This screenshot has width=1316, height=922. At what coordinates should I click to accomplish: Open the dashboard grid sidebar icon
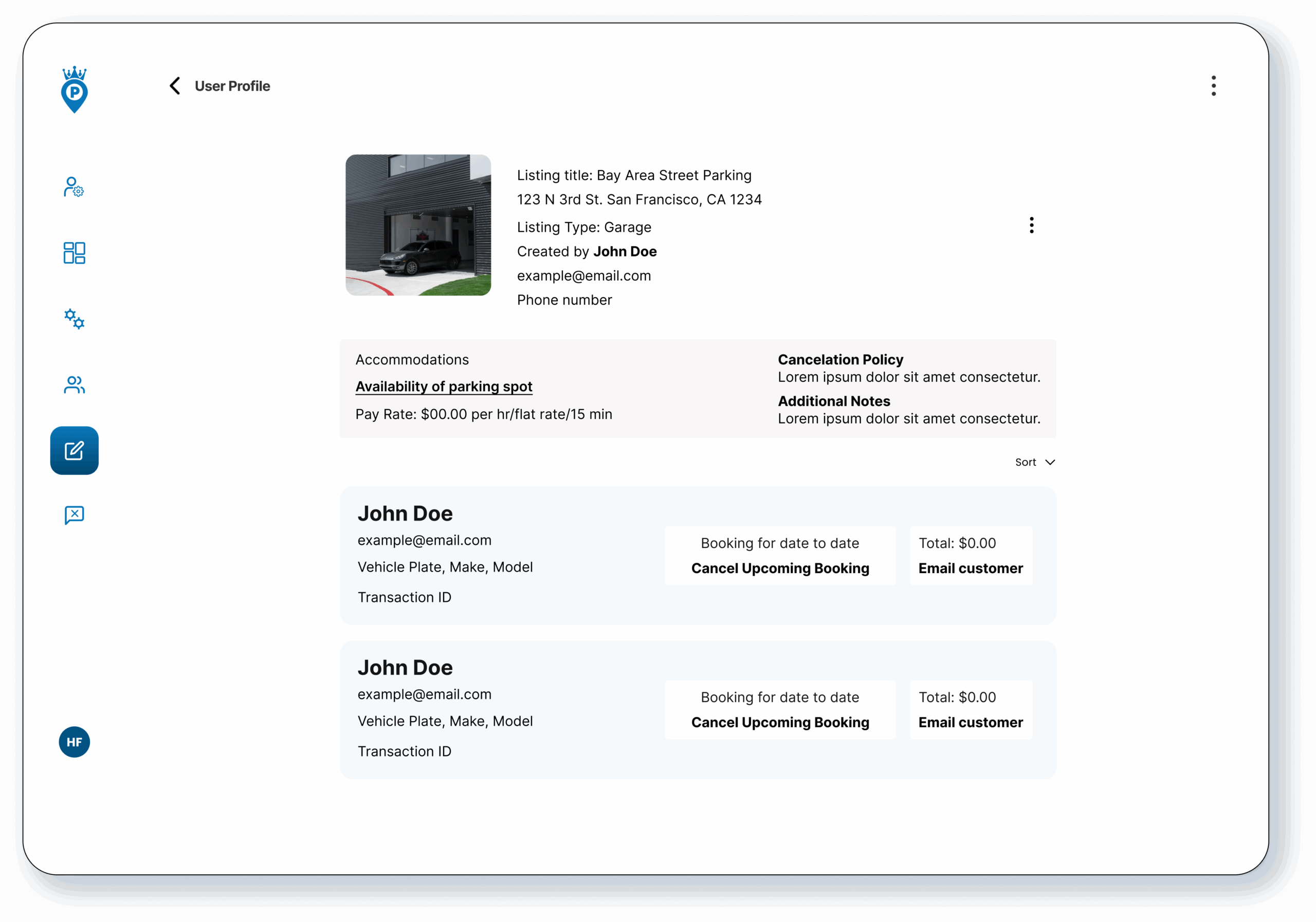74,253
